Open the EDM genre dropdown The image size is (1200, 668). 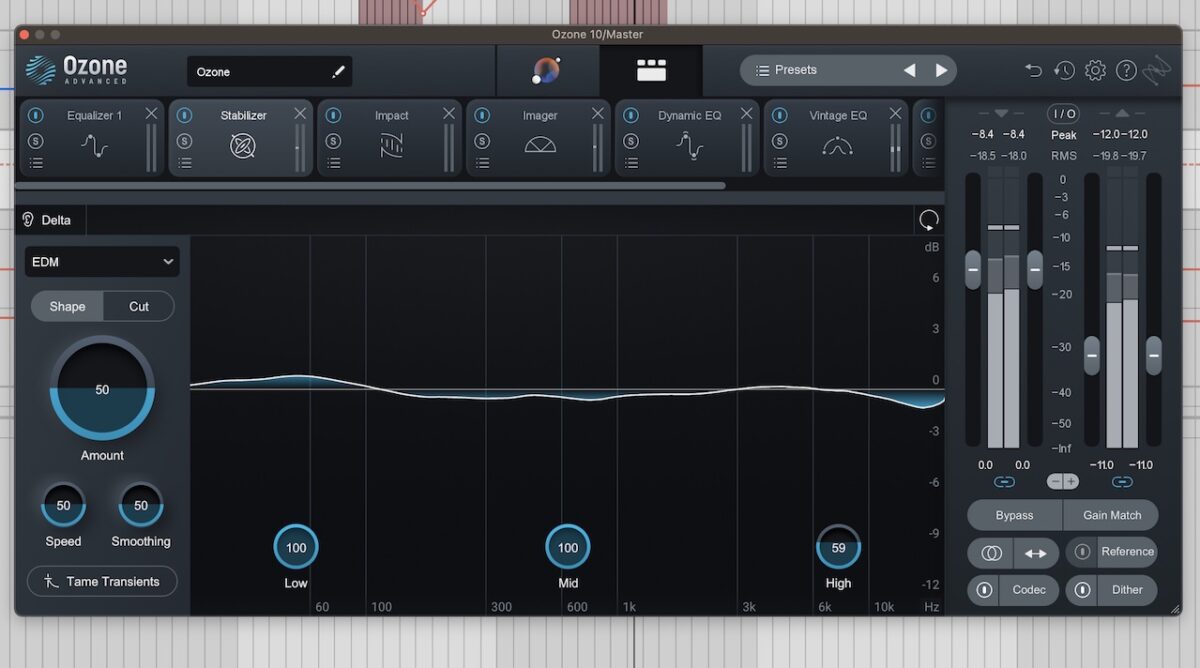pos(102,262)
